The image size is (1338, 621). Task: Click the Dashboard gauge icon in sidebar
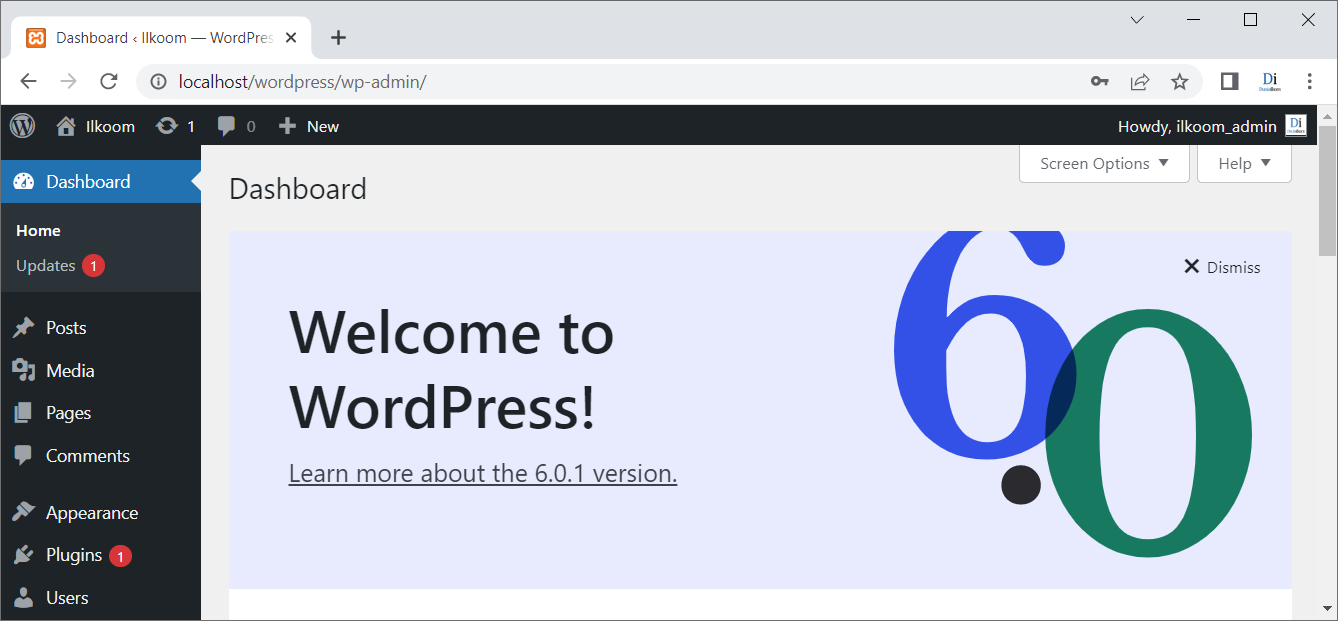24,182
